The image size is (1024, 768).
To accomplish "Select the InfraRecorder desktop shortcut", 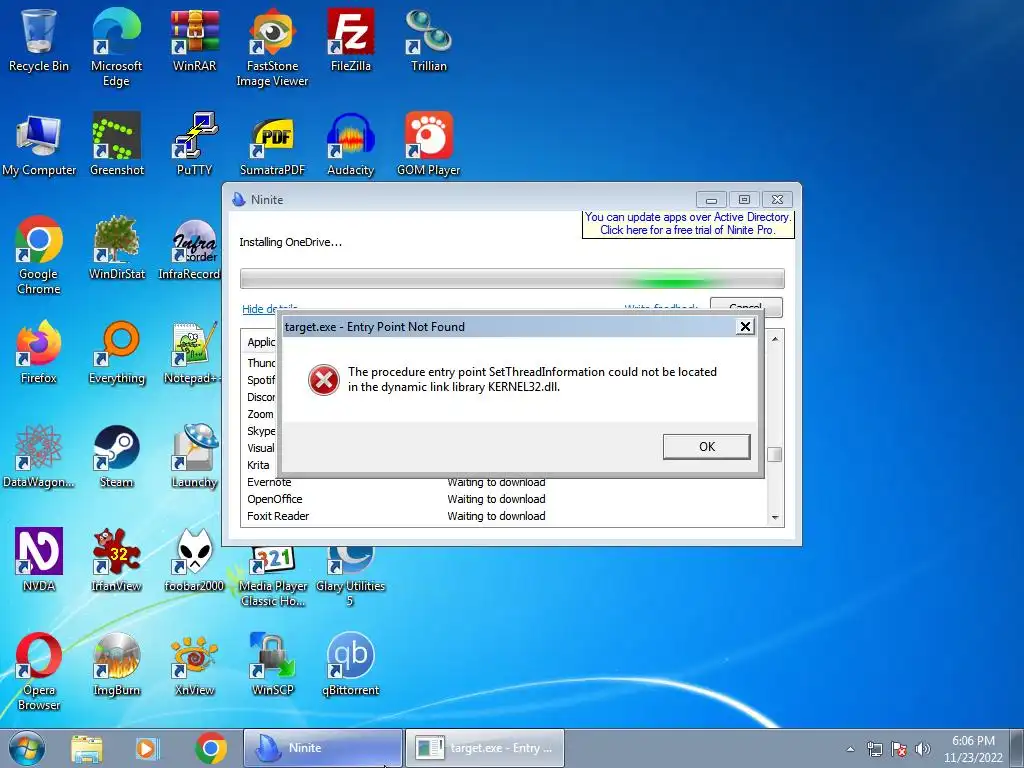I will (x=189, y=249).
